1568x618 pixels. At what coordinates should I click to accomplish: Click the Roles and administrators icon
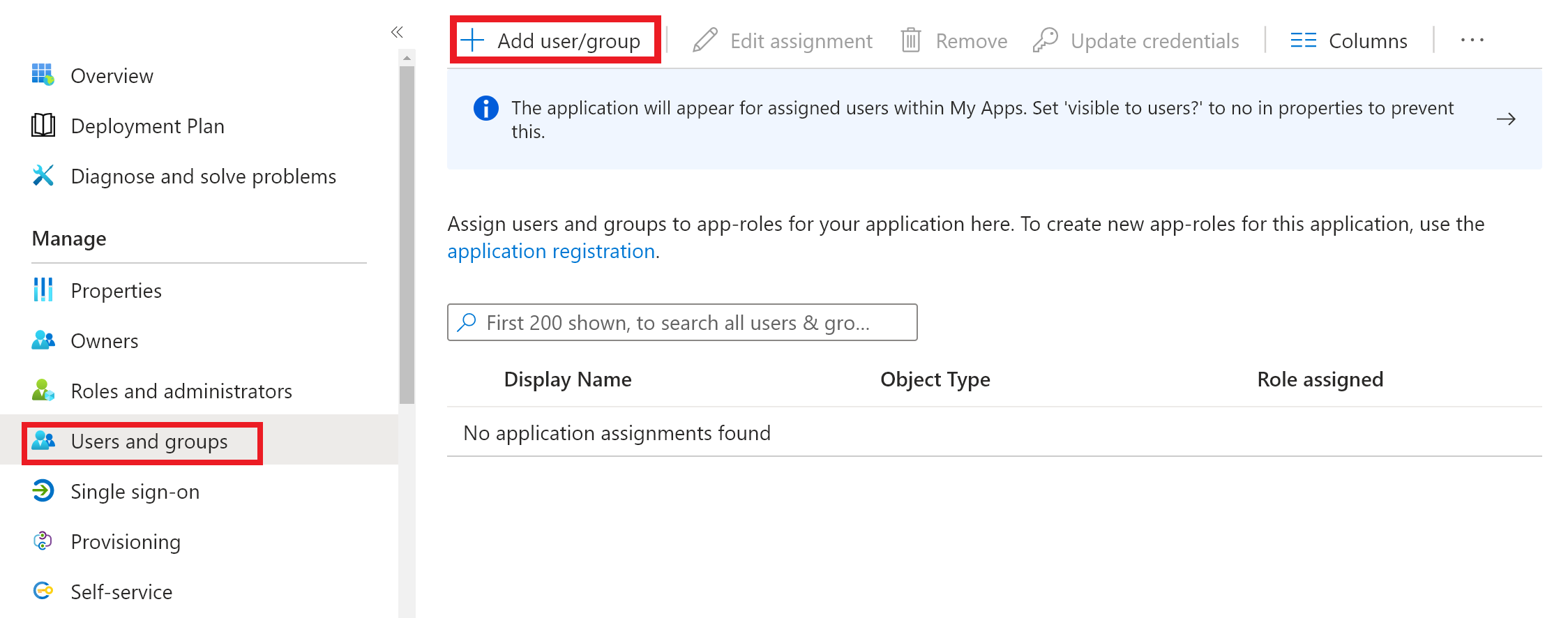43,390
